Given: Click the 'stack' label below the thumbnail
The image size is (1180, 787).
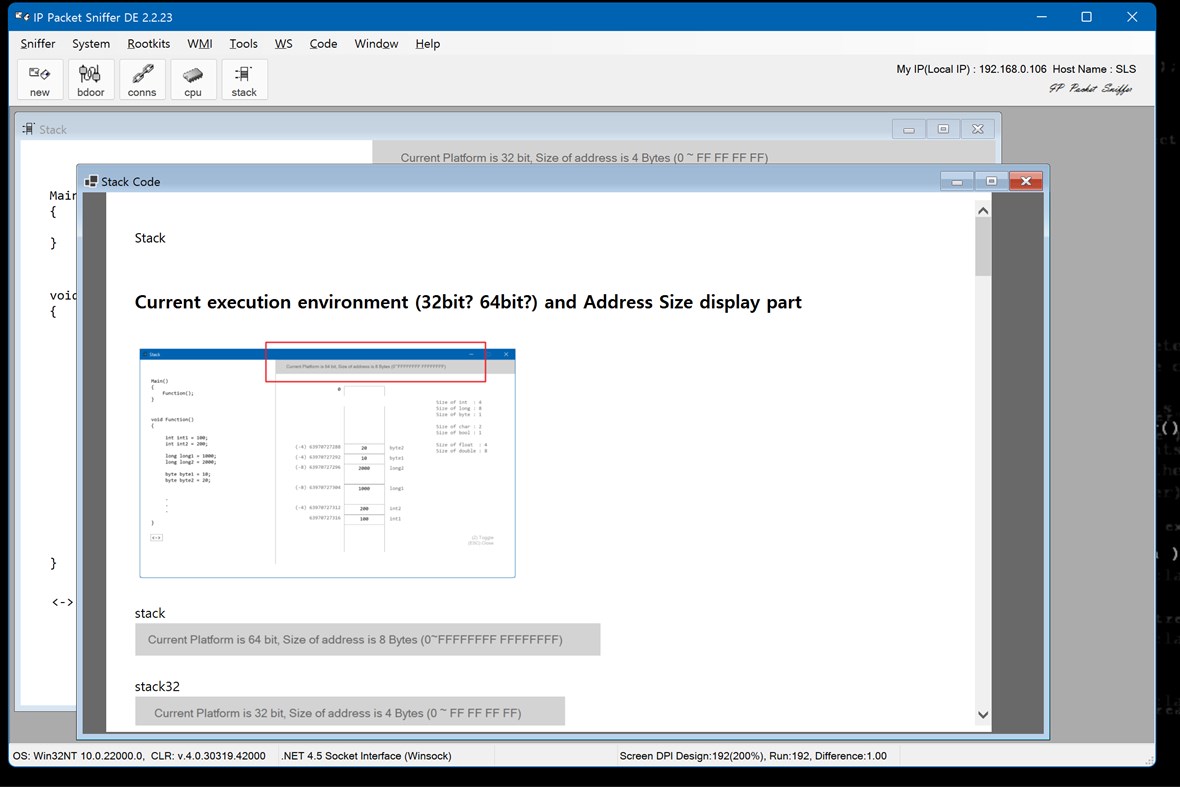Looking at the screenshot, I should click(150, 613).
